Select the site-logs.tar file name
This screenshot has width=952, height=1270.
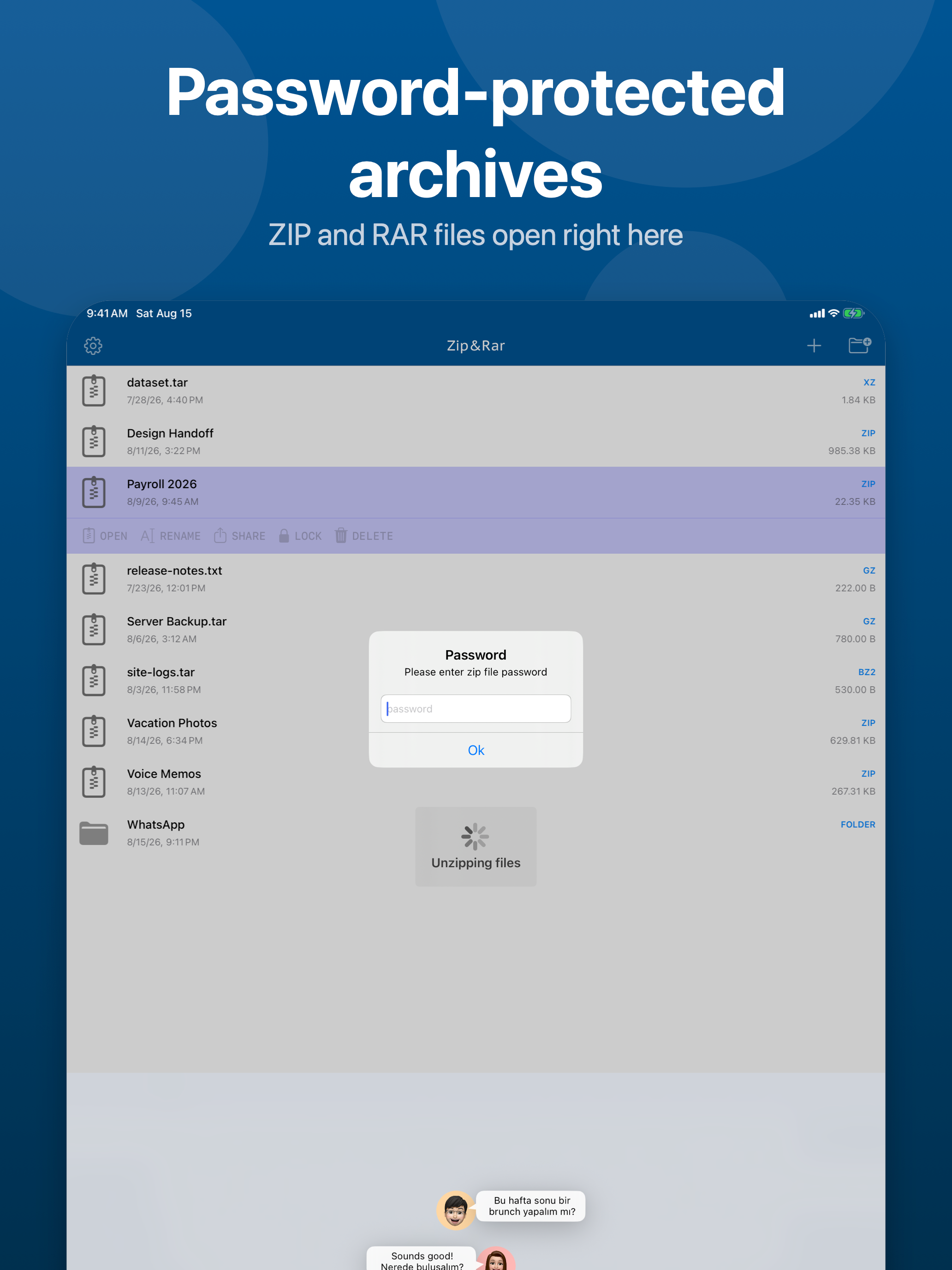(161, 672)
